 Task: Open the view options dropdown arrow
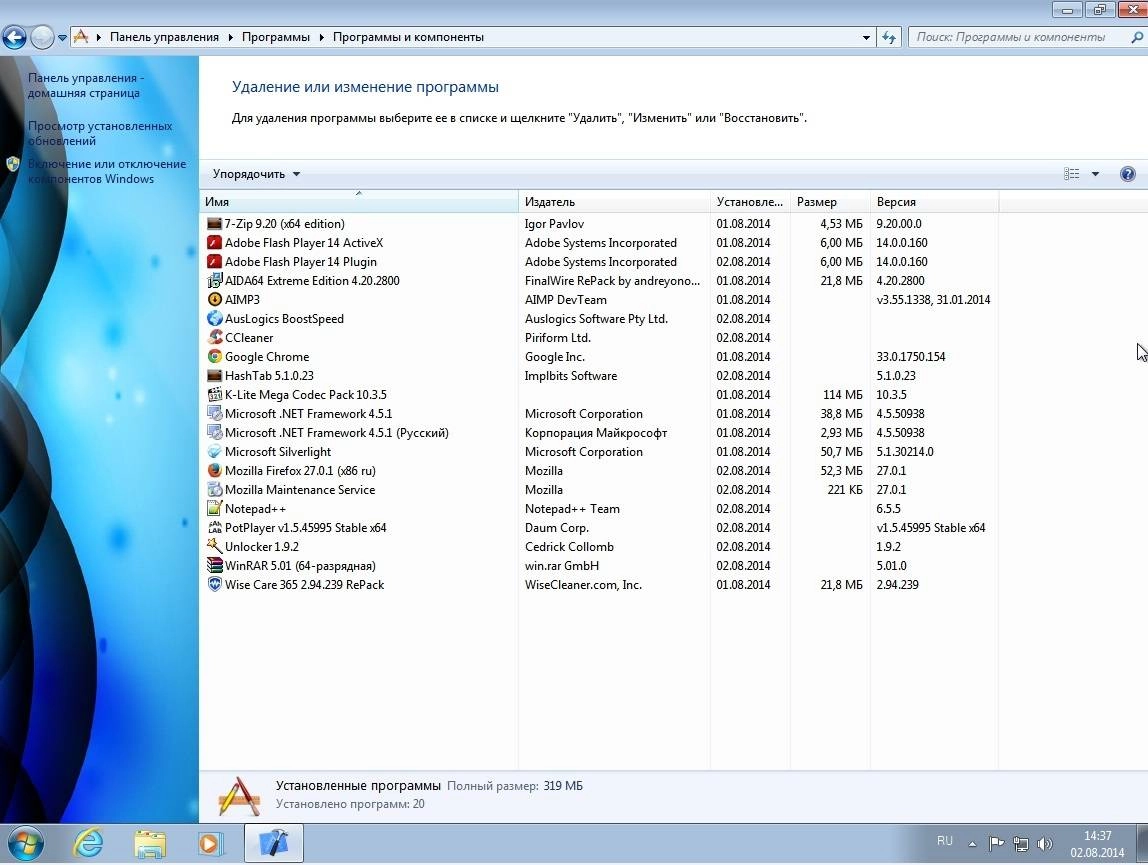[1095, 174]
